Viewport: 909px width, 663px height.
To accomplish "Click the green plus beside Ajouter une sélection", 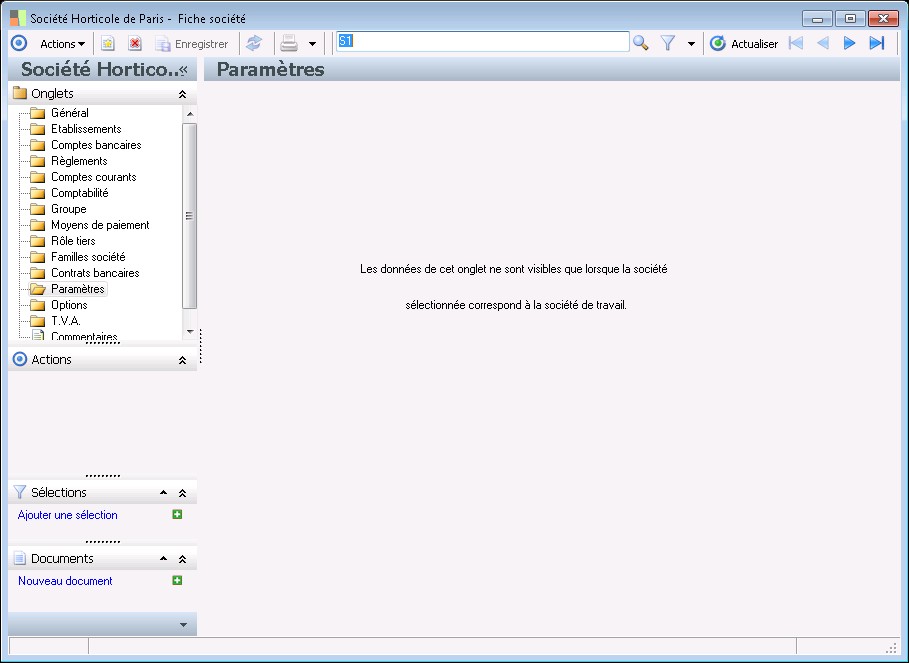I will [177, 515].
